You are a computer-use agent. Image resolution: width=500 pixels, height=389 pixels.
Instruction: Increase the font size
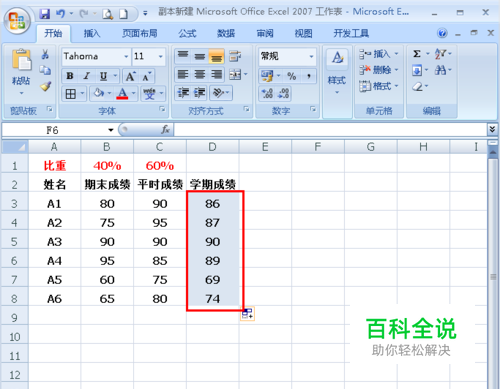130,76
